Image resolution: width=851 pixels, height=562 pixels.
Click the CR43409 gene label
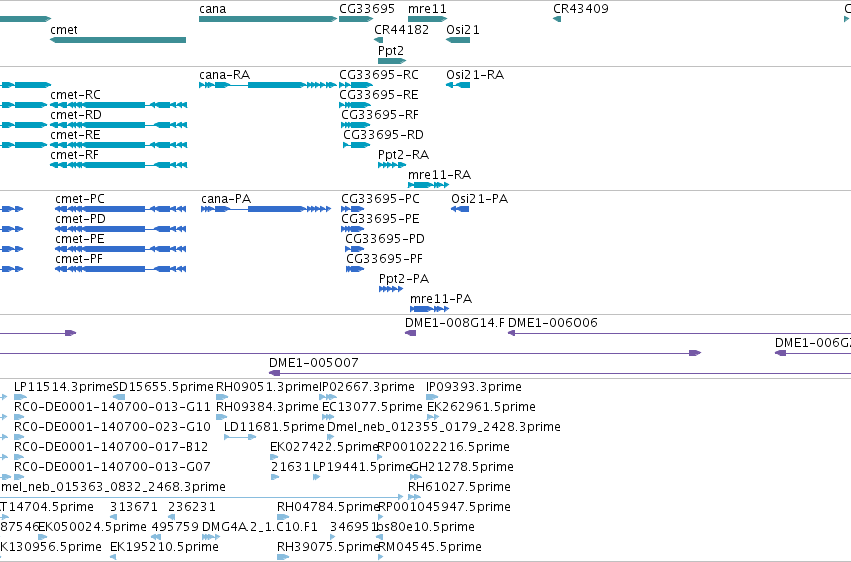click(581, 9)
